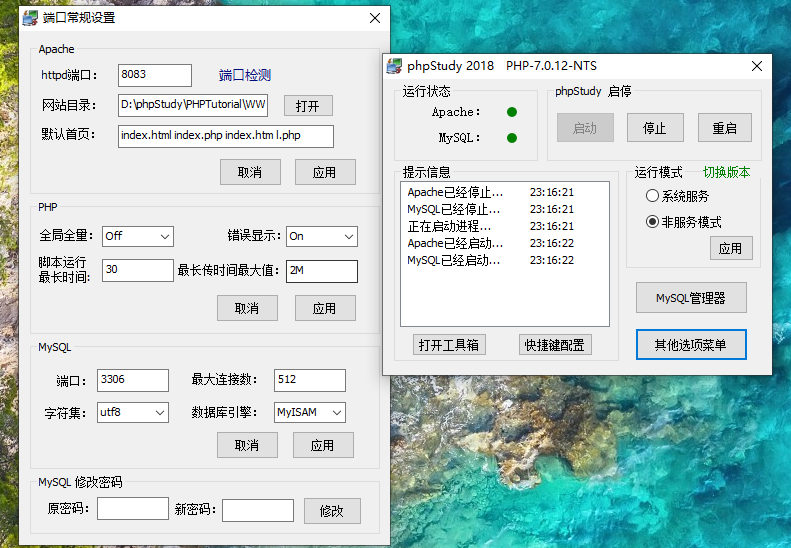Click the 端口常规设置 window title icon
791x548 pixels.
click(x=30, y=18)
